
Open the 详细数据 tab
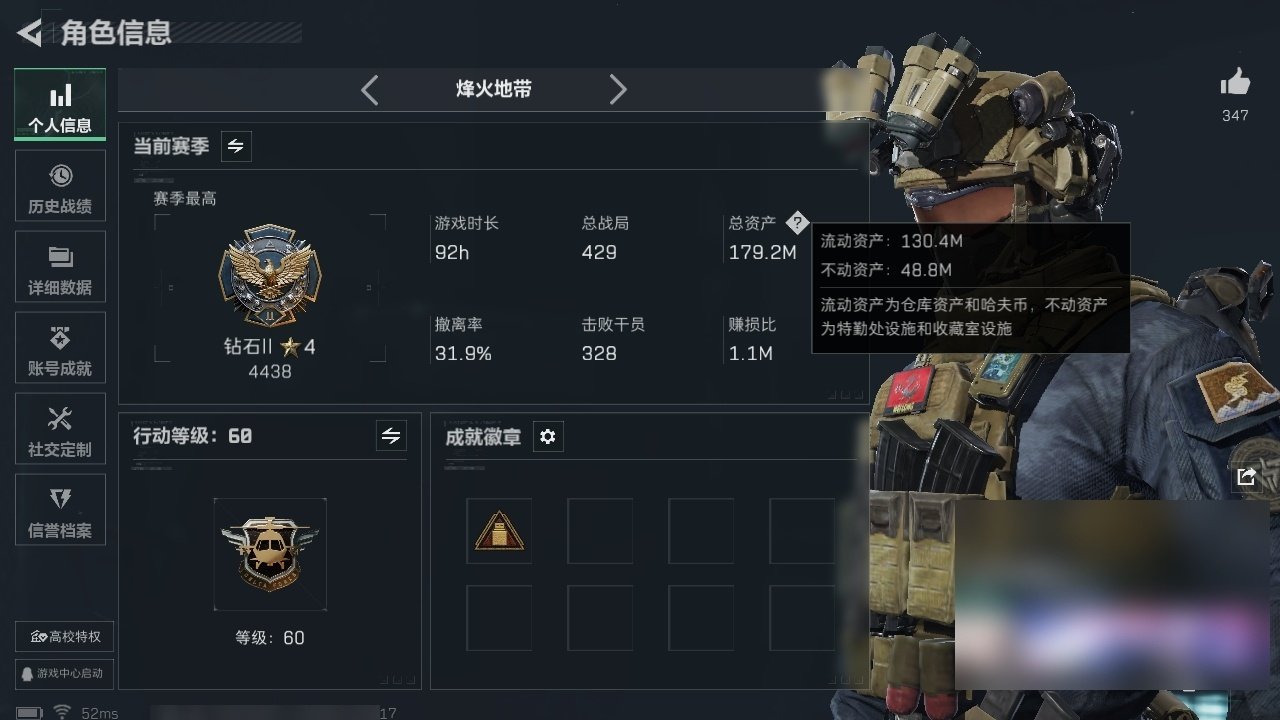(x=60, y=267)
